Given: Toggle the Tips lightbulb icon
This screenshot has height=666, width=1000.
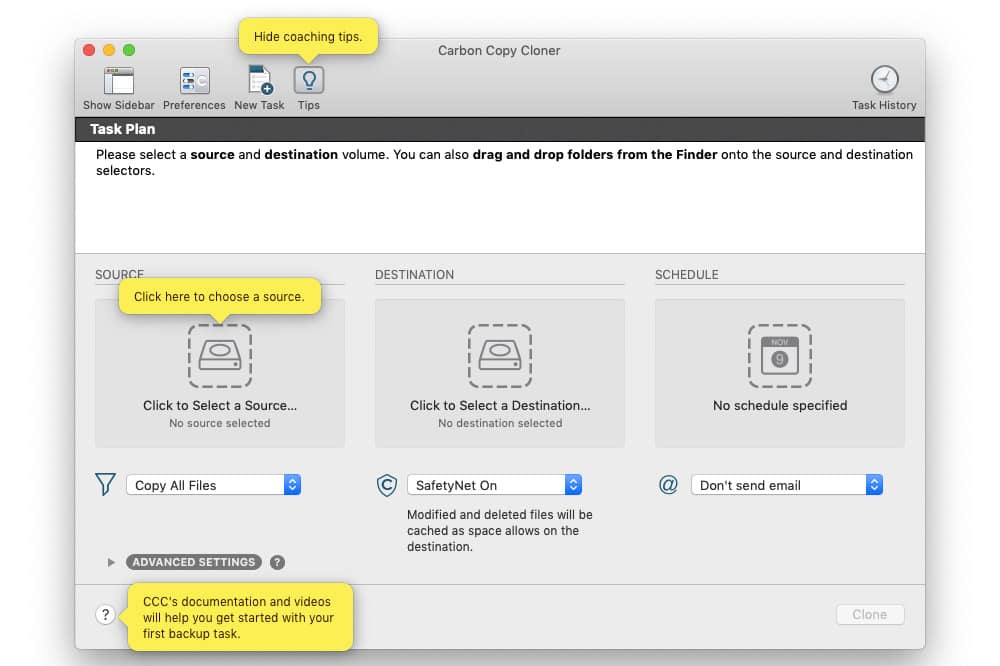Looking at the screenshot, I should click(309, 80).
